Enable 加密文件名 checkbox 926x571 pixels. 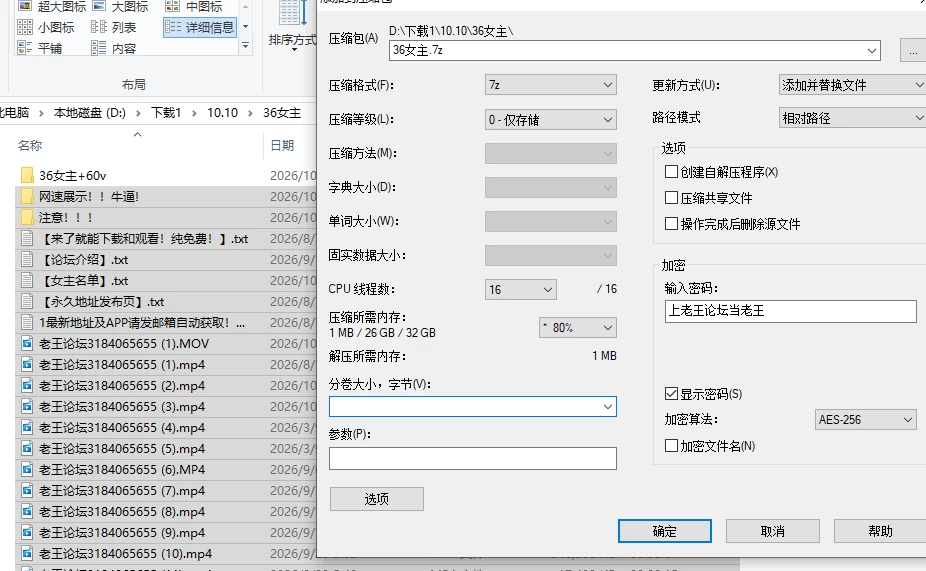(671, 446)
